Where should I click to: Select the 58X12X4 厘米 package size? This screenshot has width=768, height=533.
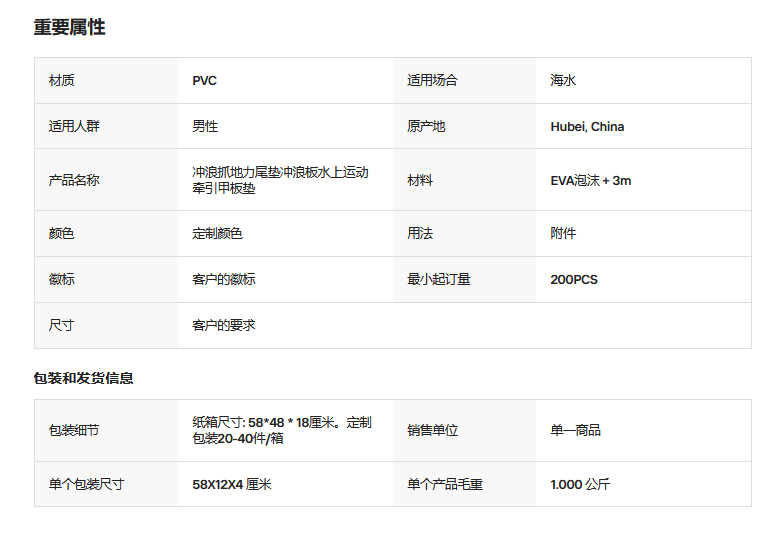pyautogui.click(x=232, y=485)
